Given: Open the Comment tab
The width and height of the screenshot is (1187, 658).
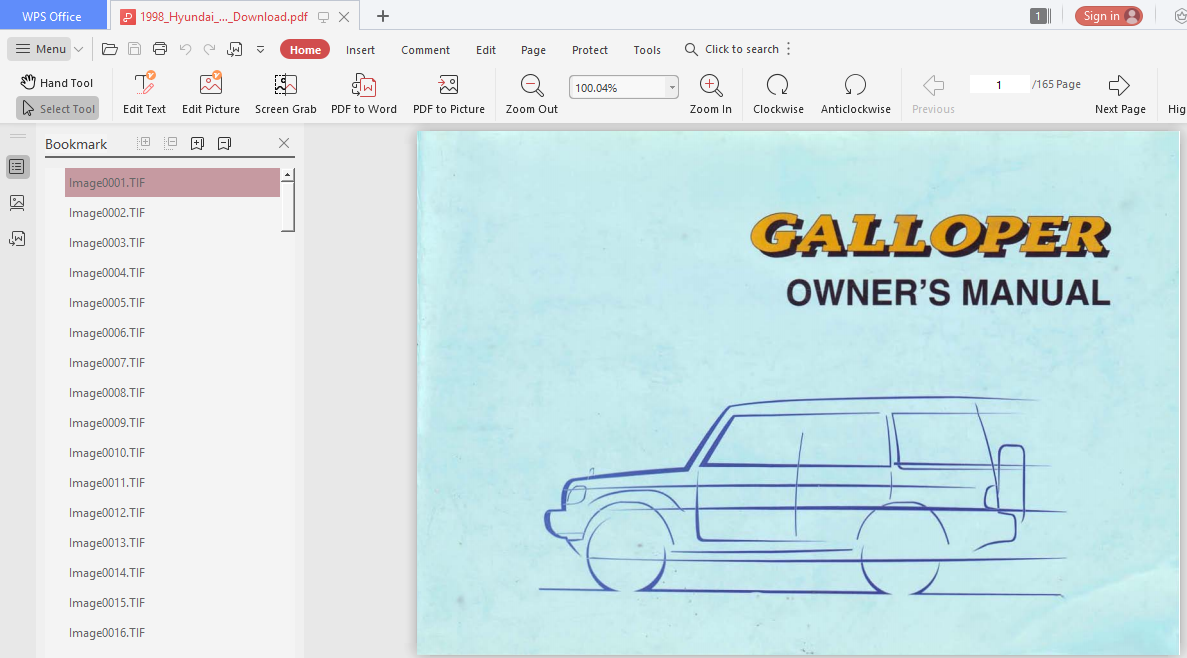Looking at the screenshot, I should (x=425, y=50).
